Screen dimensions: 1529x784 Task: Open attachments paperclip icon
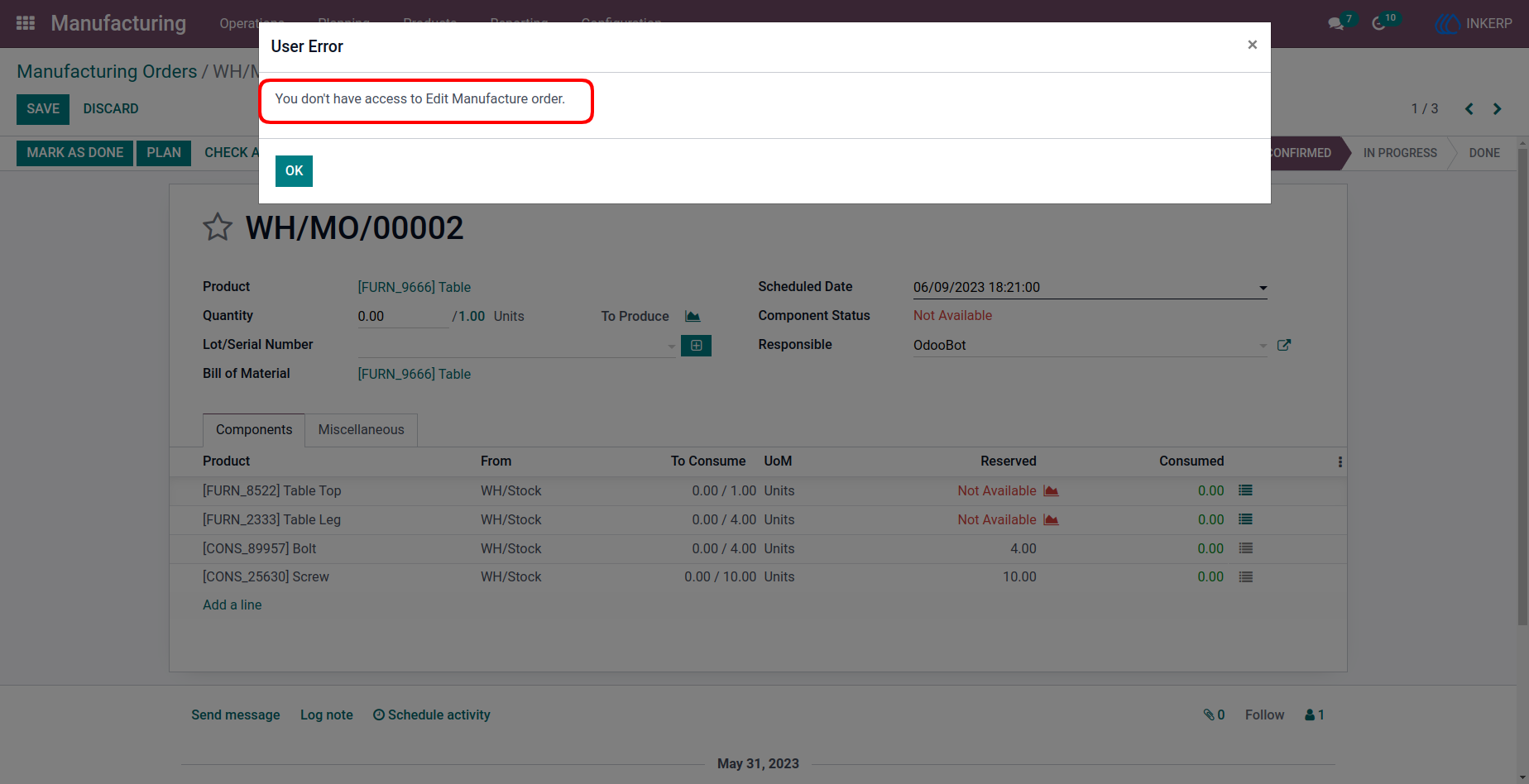tap(1214, 715)
